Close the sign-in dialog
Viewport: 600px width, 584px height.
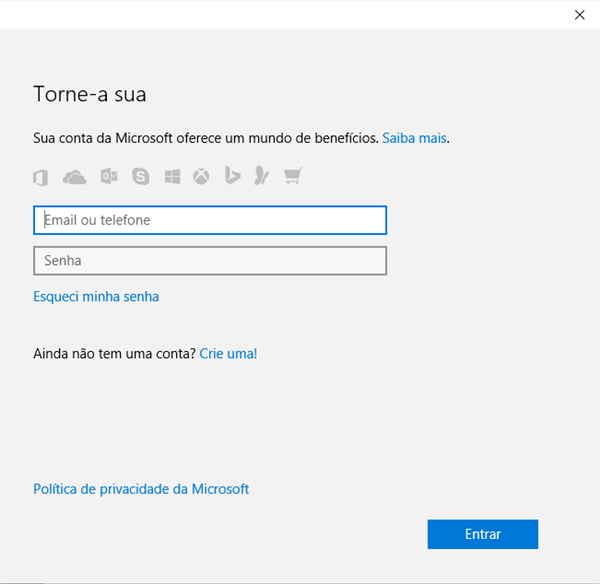(580, 15)
